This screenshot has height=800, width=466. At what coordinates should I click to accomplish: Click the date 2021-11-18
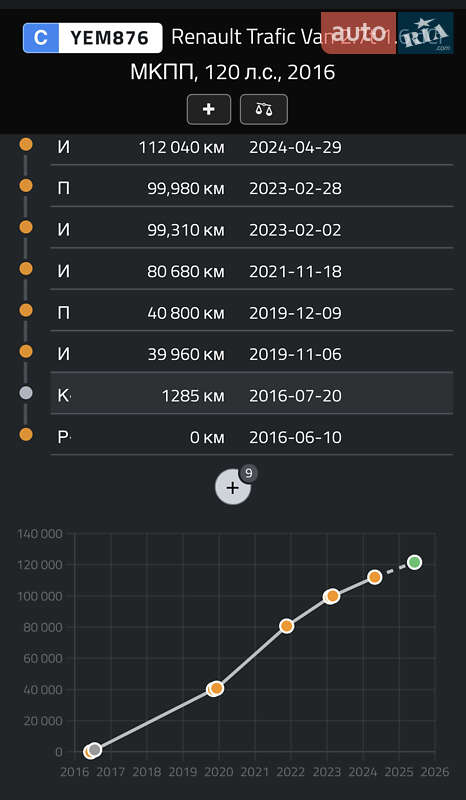coord(295,271)
